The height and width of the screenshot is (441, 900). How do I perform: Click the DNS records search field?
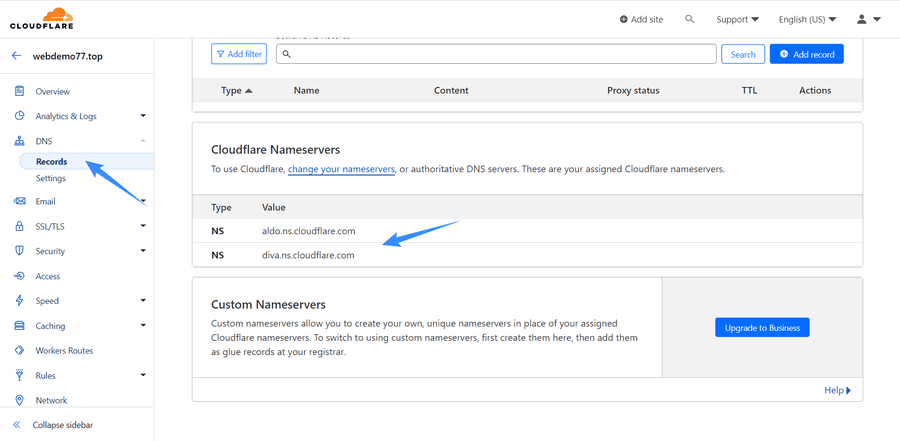(x=496, y=54)
